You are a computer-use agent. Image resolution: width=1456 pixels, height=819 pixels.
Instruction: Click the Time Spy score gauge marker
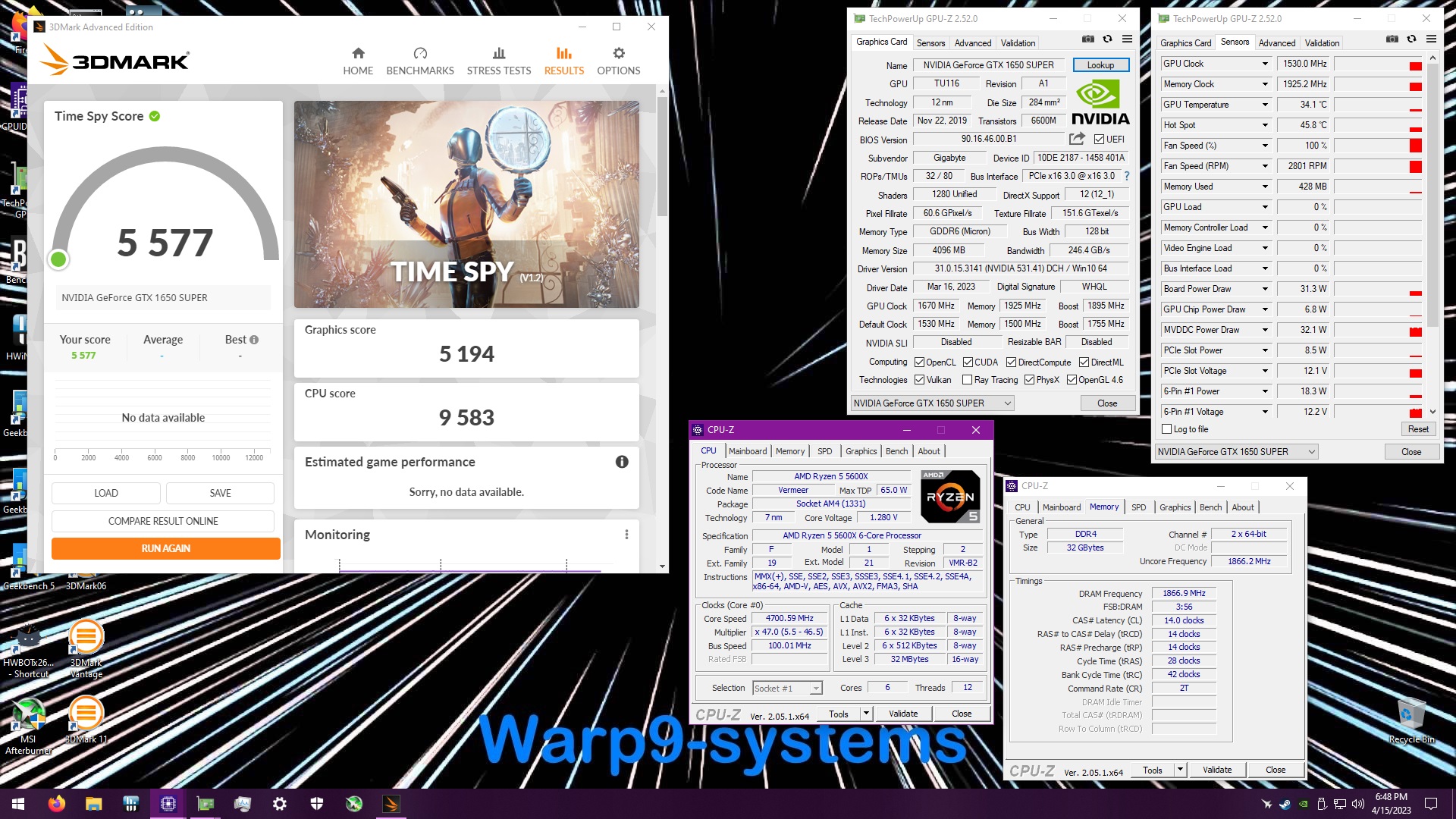(x=58, y=259)
